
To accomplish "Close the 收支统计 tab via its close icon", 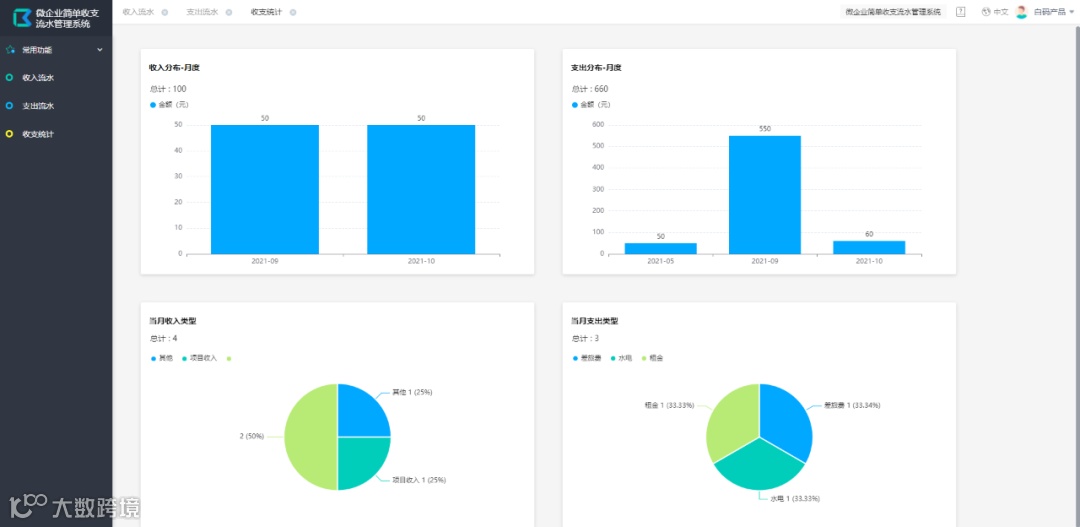I will tap(293, 12).
